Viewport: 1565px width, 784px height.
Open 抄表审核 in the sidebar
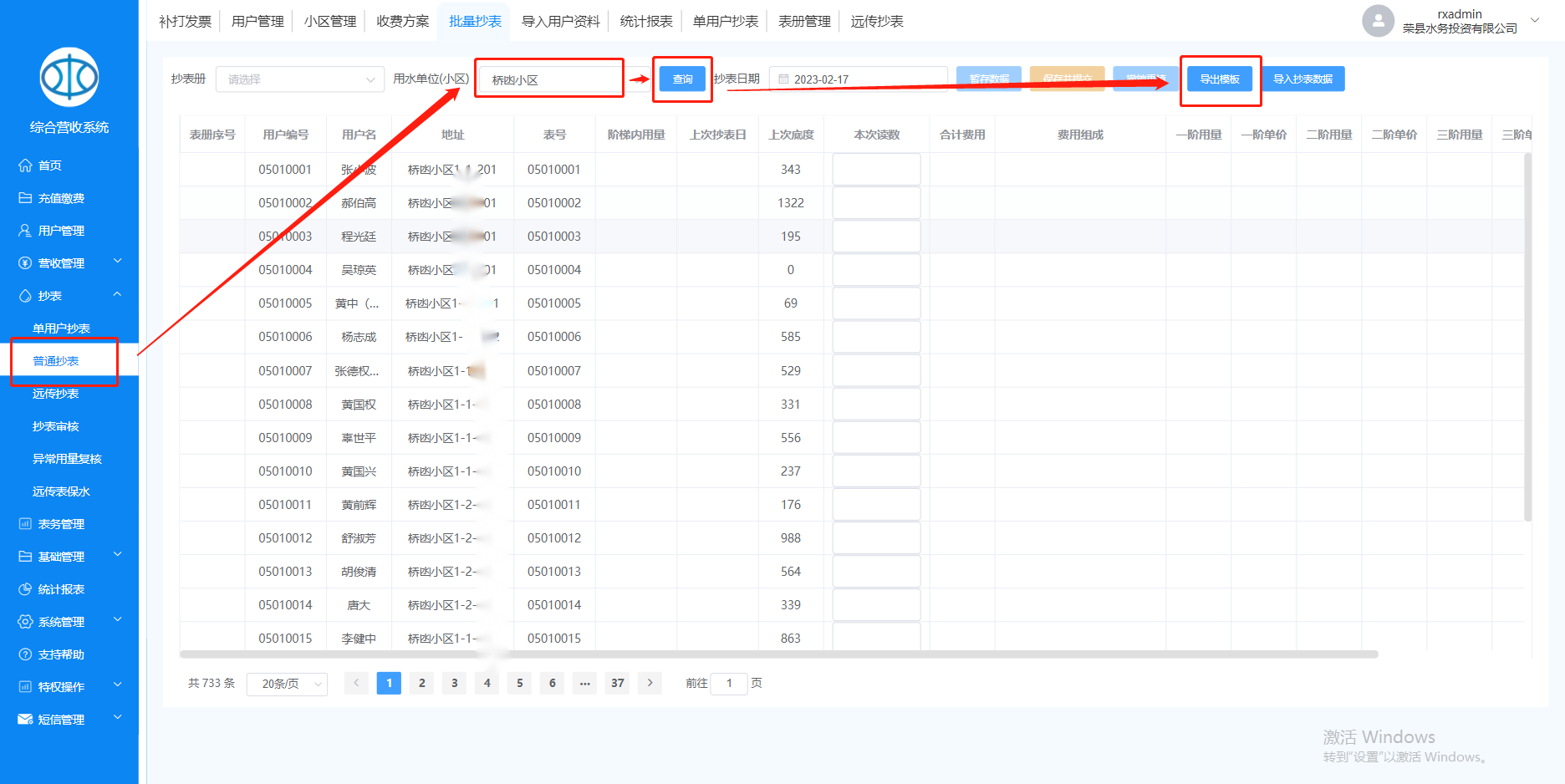coord(56,426)
